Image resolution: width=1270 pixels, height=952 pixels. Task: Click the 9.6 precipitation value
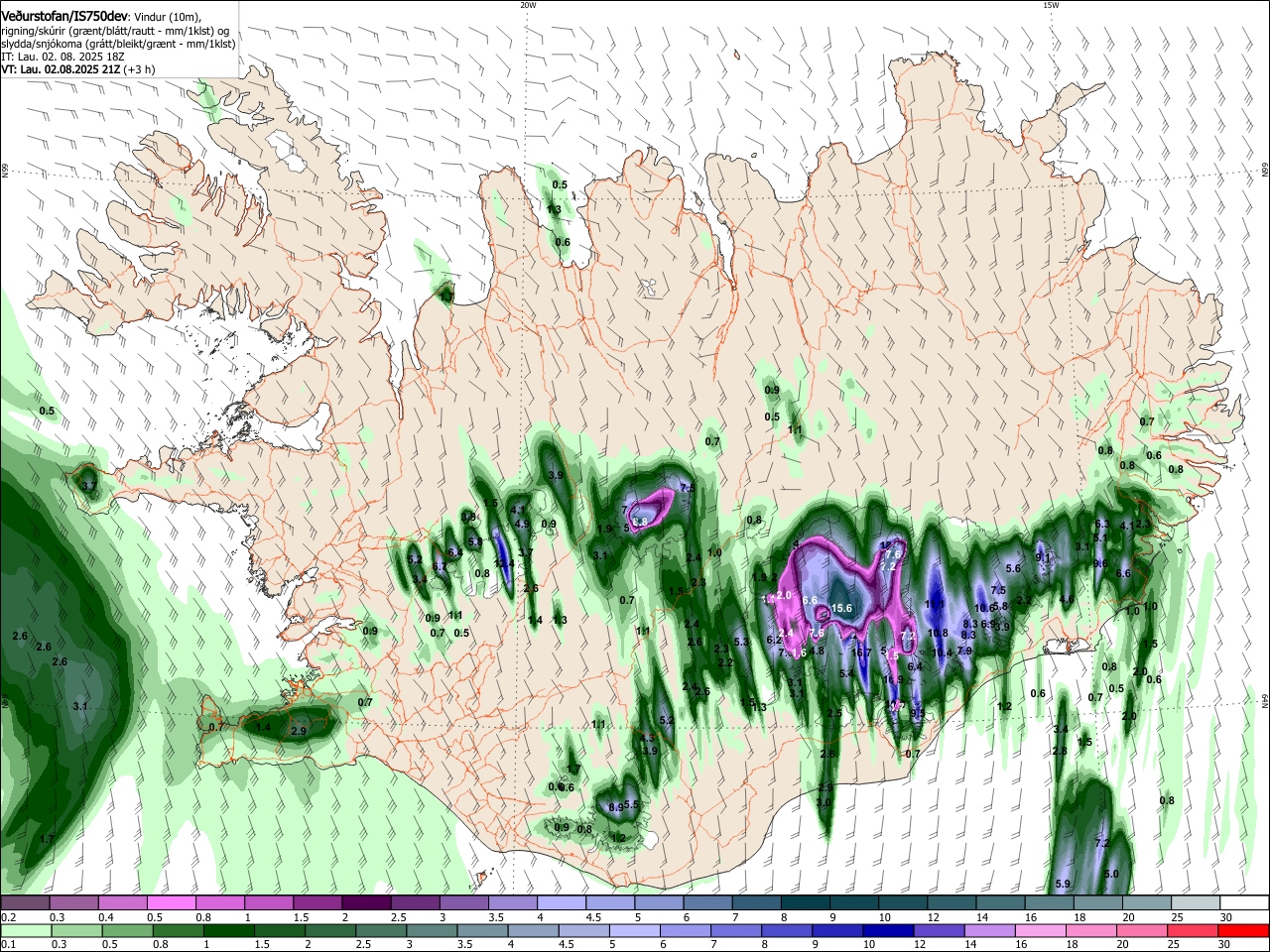1100,563
